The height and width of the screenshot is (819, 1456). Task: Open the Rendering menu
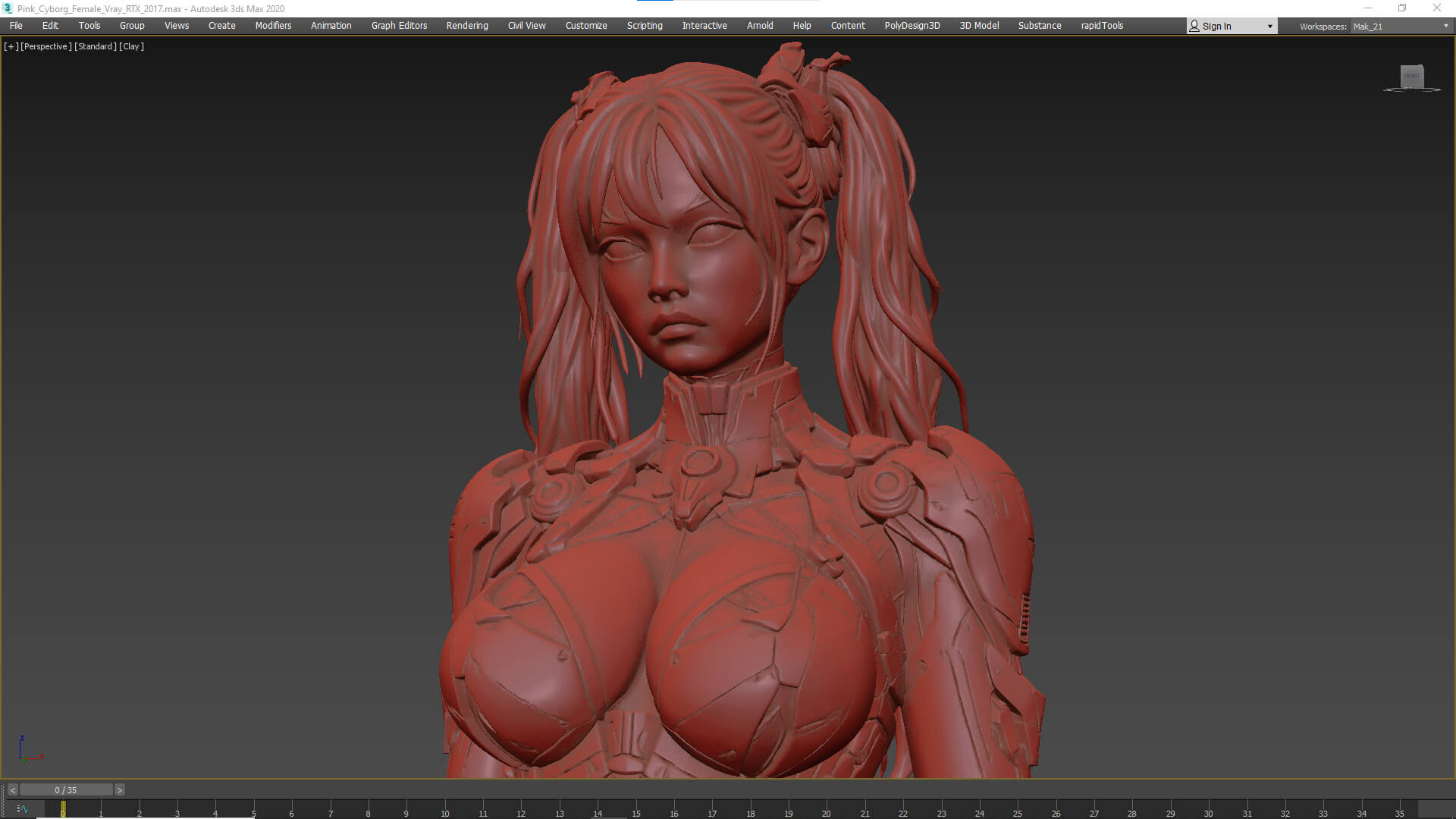click(x=467, y=26)
